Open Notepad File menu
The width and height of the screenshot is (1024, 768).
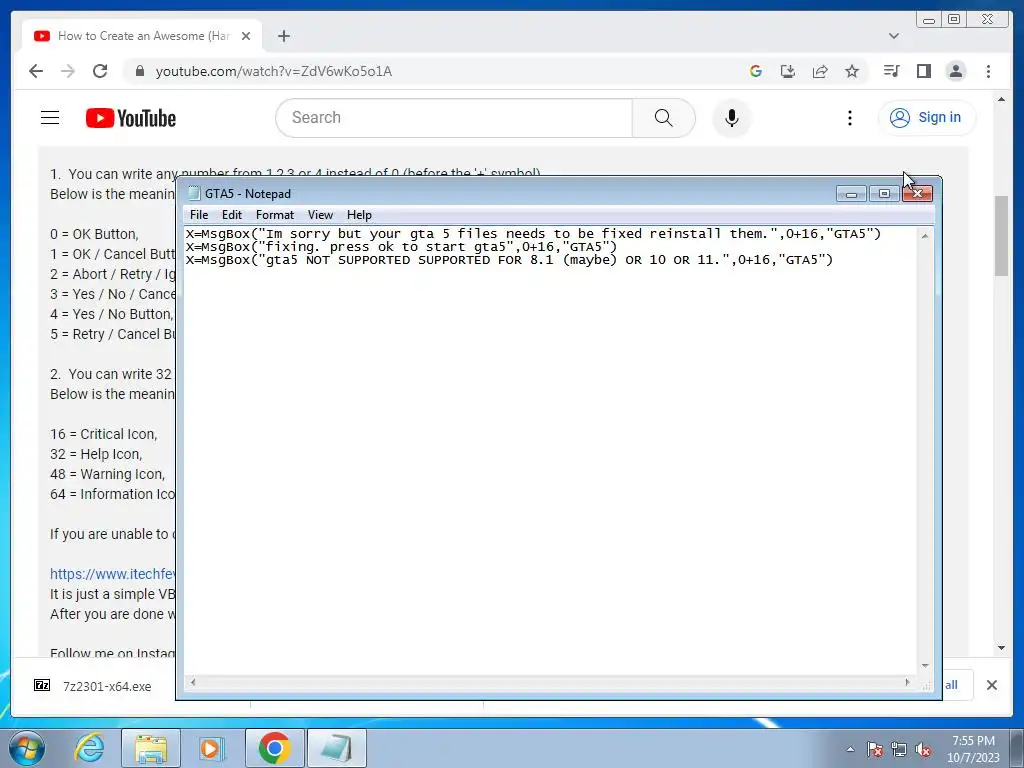(199, 215)
